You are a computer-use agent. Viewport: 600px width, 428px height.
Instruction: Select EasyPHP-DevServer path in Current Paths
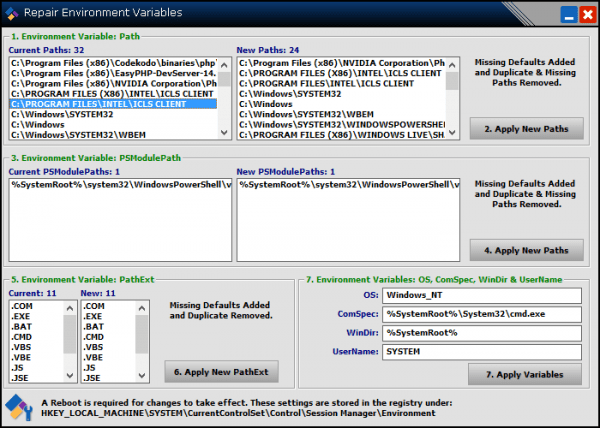[x=114, y=73]
